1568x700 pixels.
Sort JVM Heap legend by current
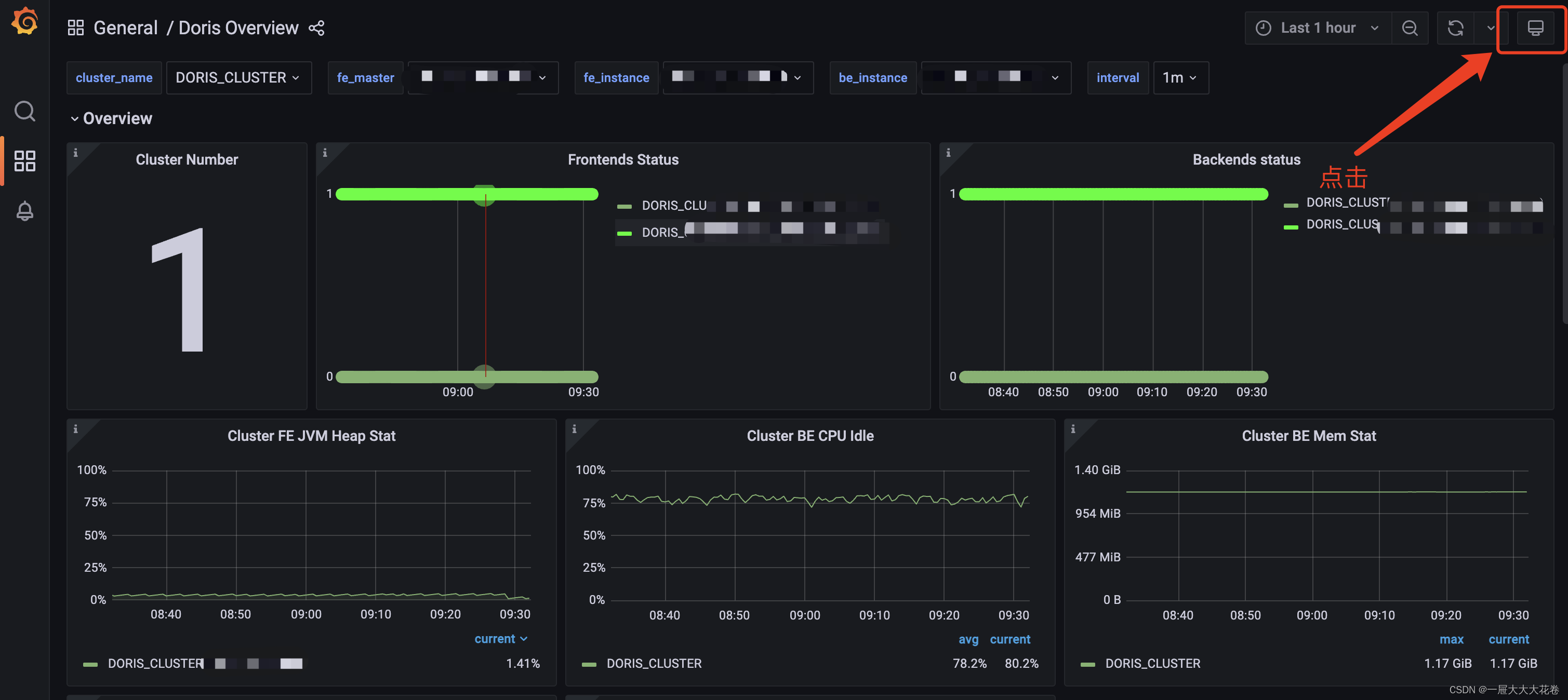pos(500,639)
